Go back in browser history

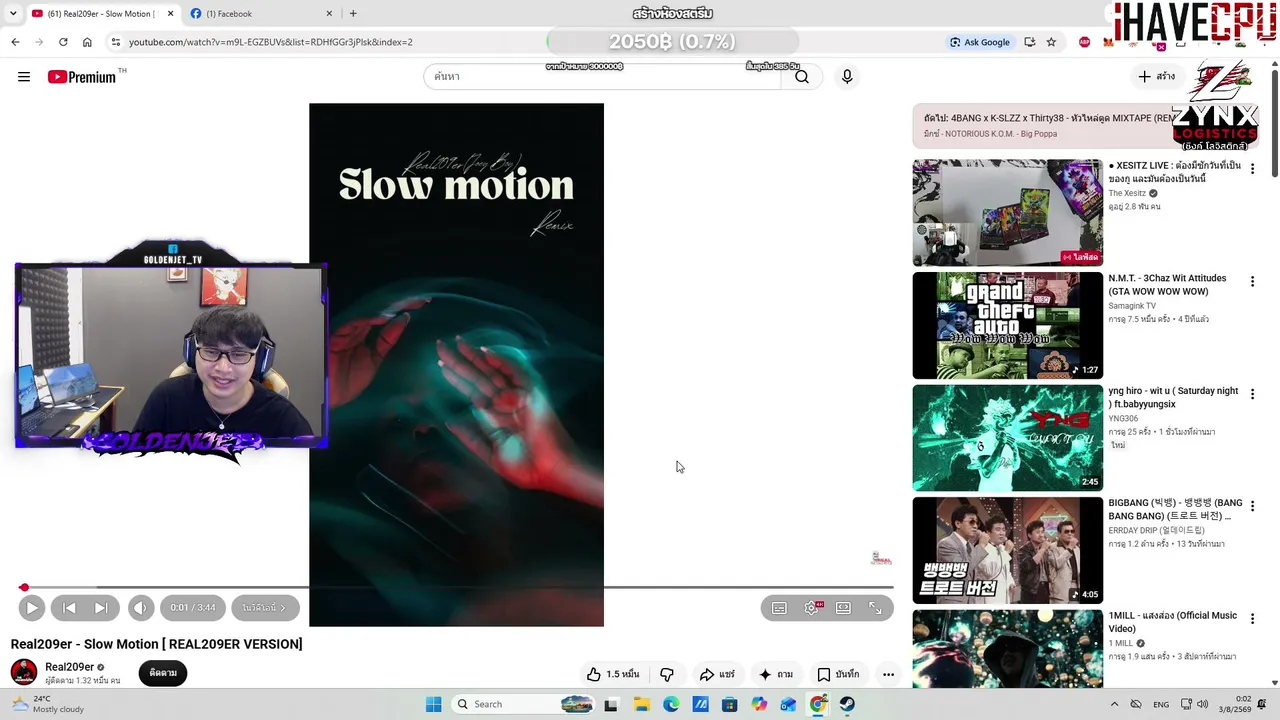pyautogui.click(x=15, y=42)
